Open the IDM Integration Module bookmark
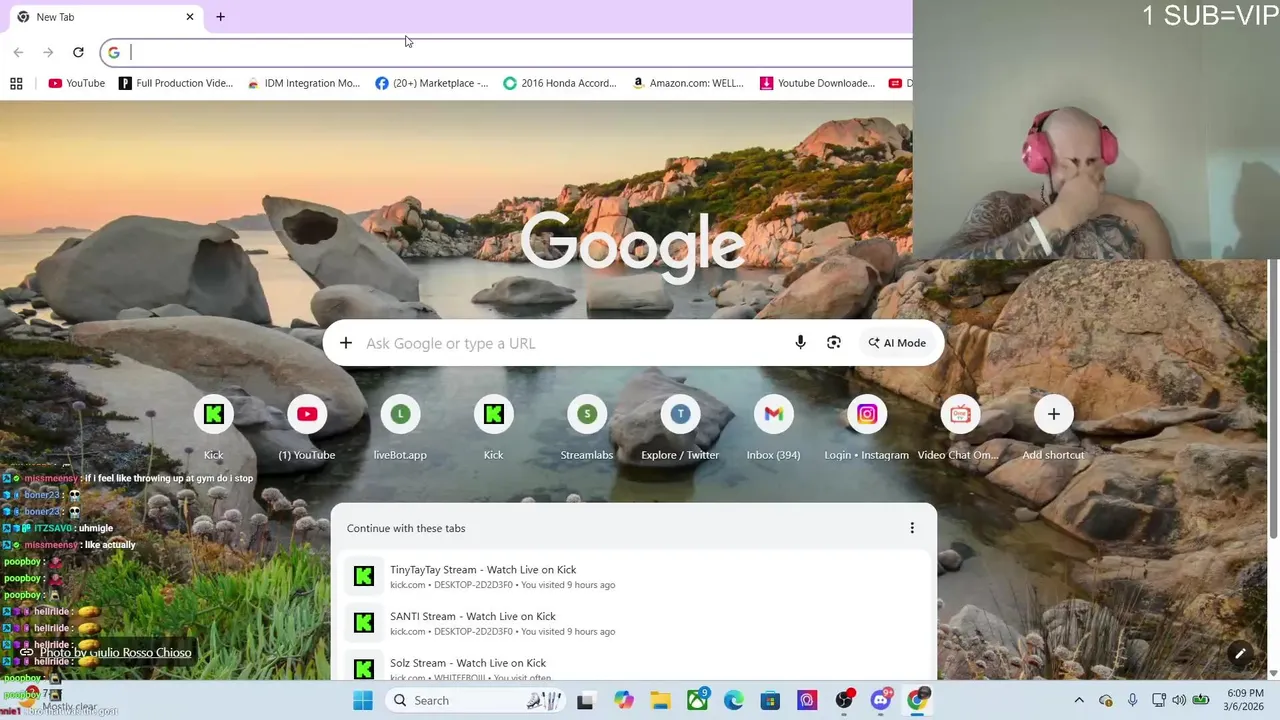This screenshot has width=1280, height=720. 303,83
